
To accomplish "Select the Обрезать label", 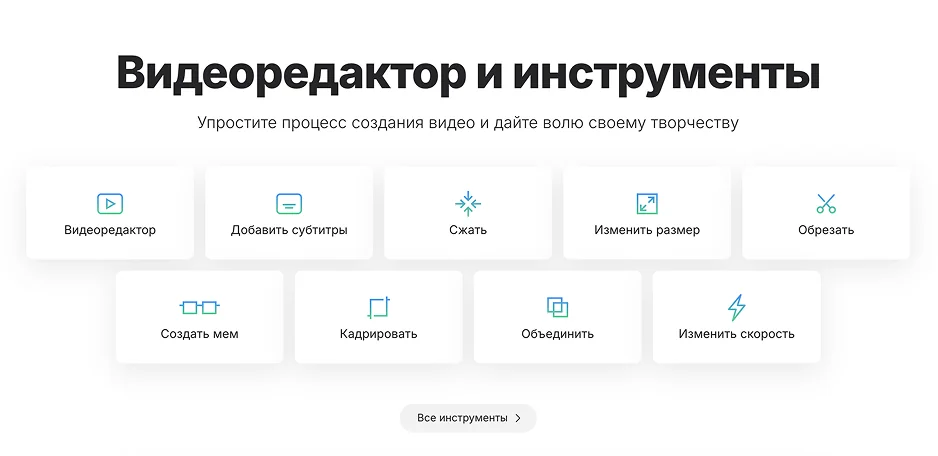I will [x=826, y=230].
